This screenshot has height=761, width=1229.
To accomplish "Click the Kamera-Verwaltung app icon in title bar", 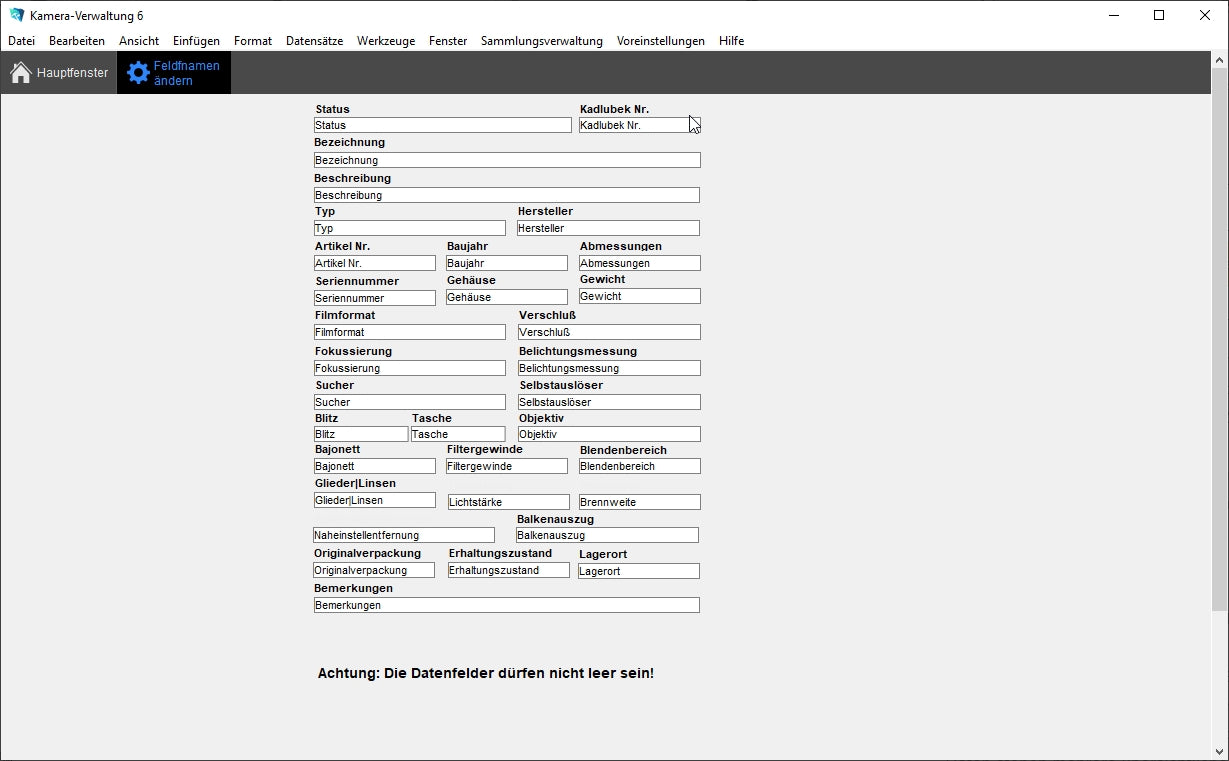I will point(16,15).
